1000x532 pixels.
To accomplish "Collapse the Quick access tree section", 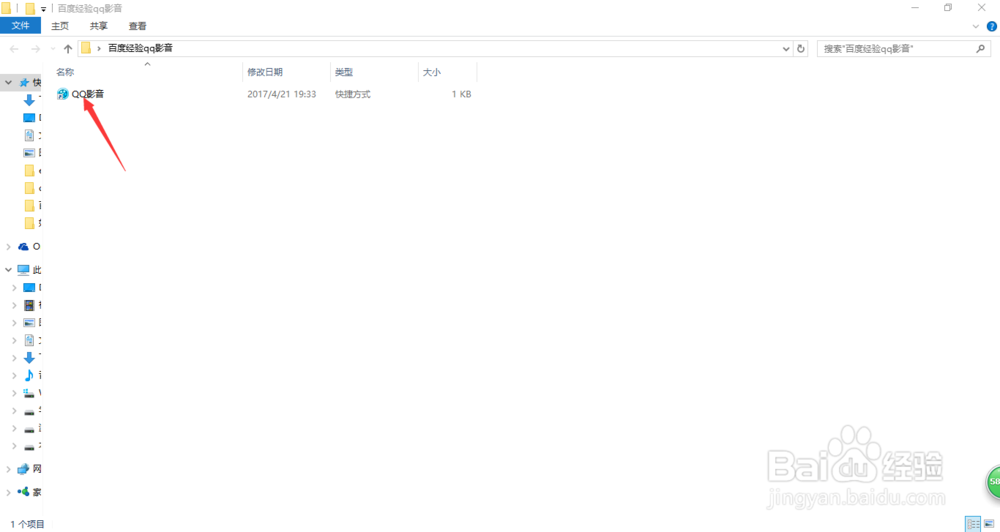I will pyautogui.click(x=8, y=82).
